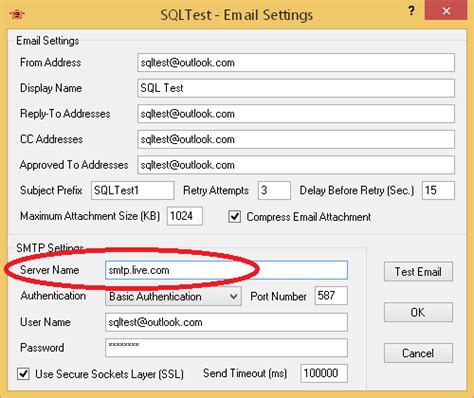Click the 'Authentication' label

pos(53,296)
